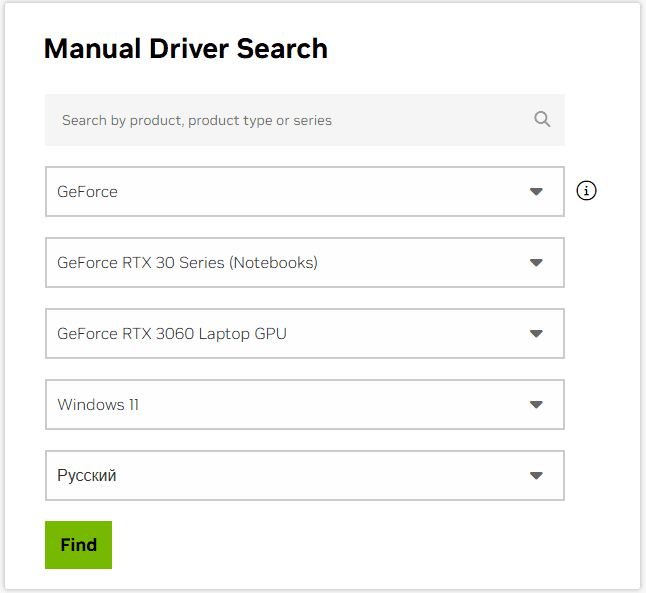Click the info icon beside GeForce dropdown
The image size is (646, 593).
pos(587,191)
